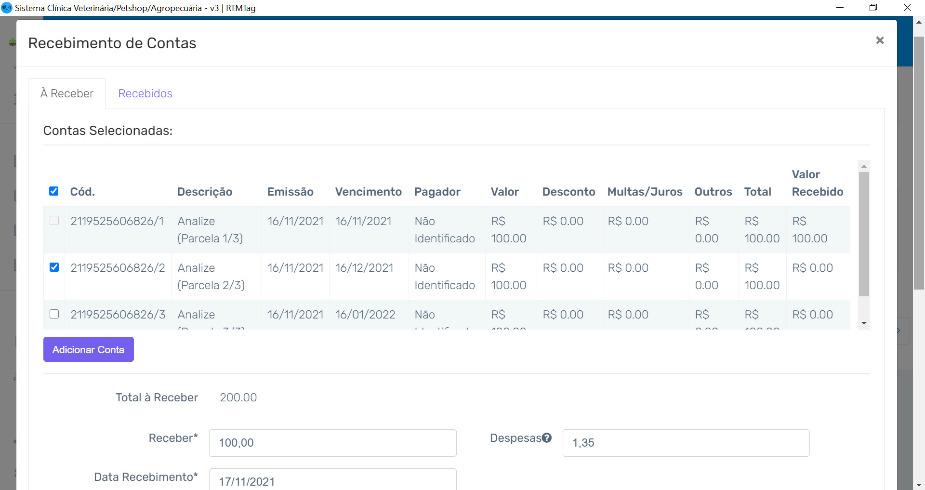Image resolution: width=925 pixels, height=490 pixels.
Task: Focus the Despesas input field
Action: coord(685,443)
